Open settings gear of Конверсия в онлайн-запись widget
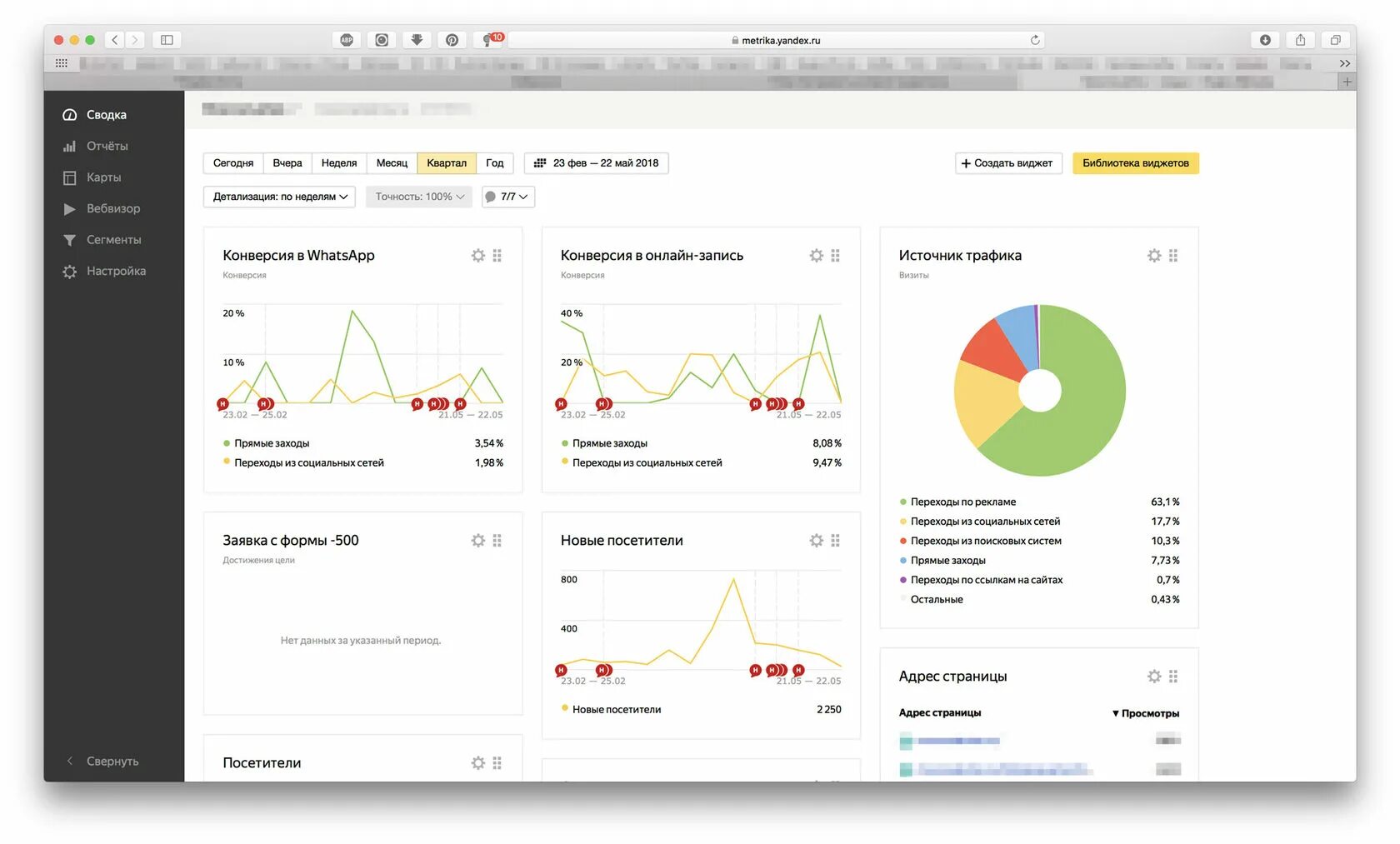This screenshot has height=844, width=1400. [x=817, y=256]
